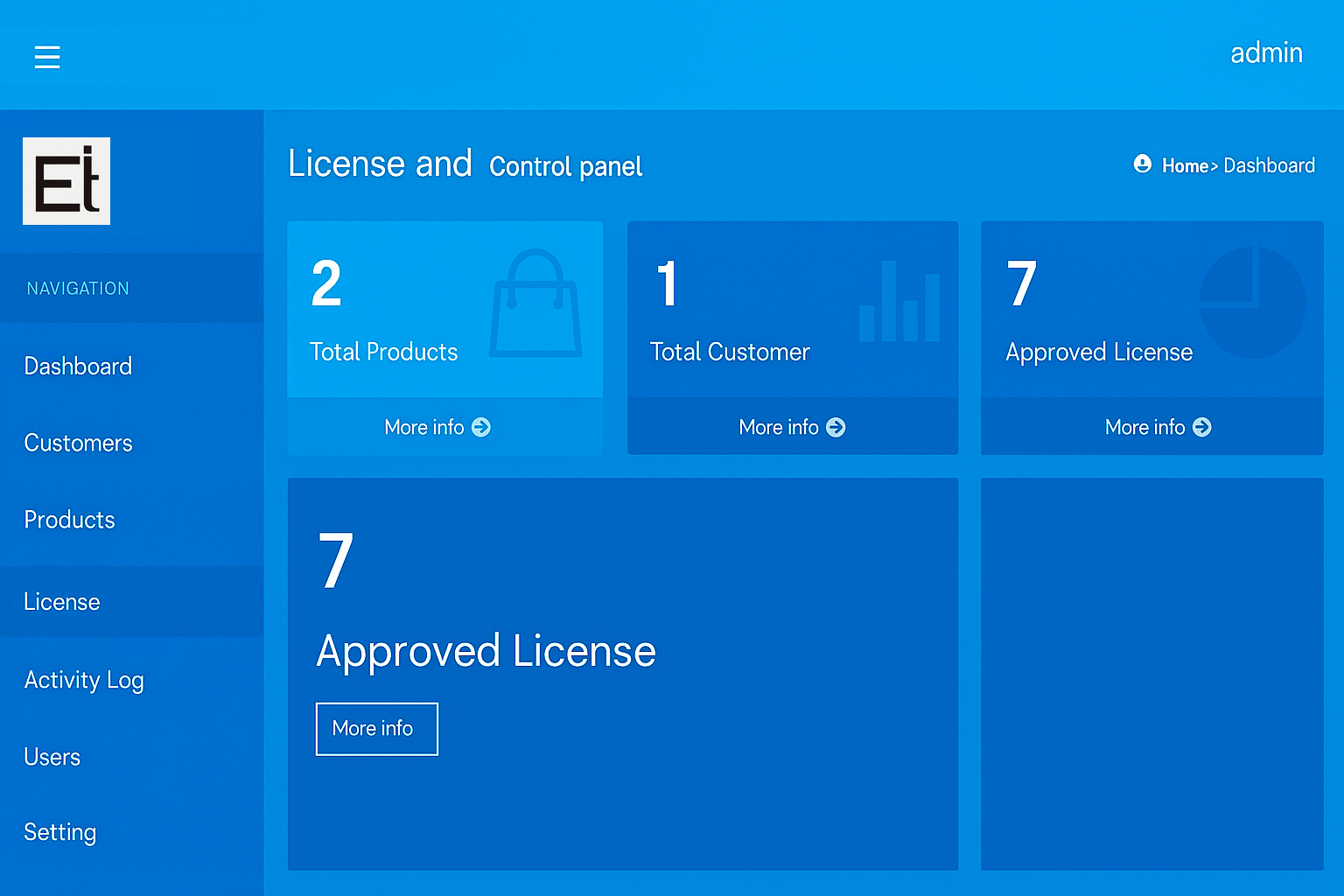1344x896 pixels.
Task: Click the outlined More info button
Action: [x=376, y=729]
